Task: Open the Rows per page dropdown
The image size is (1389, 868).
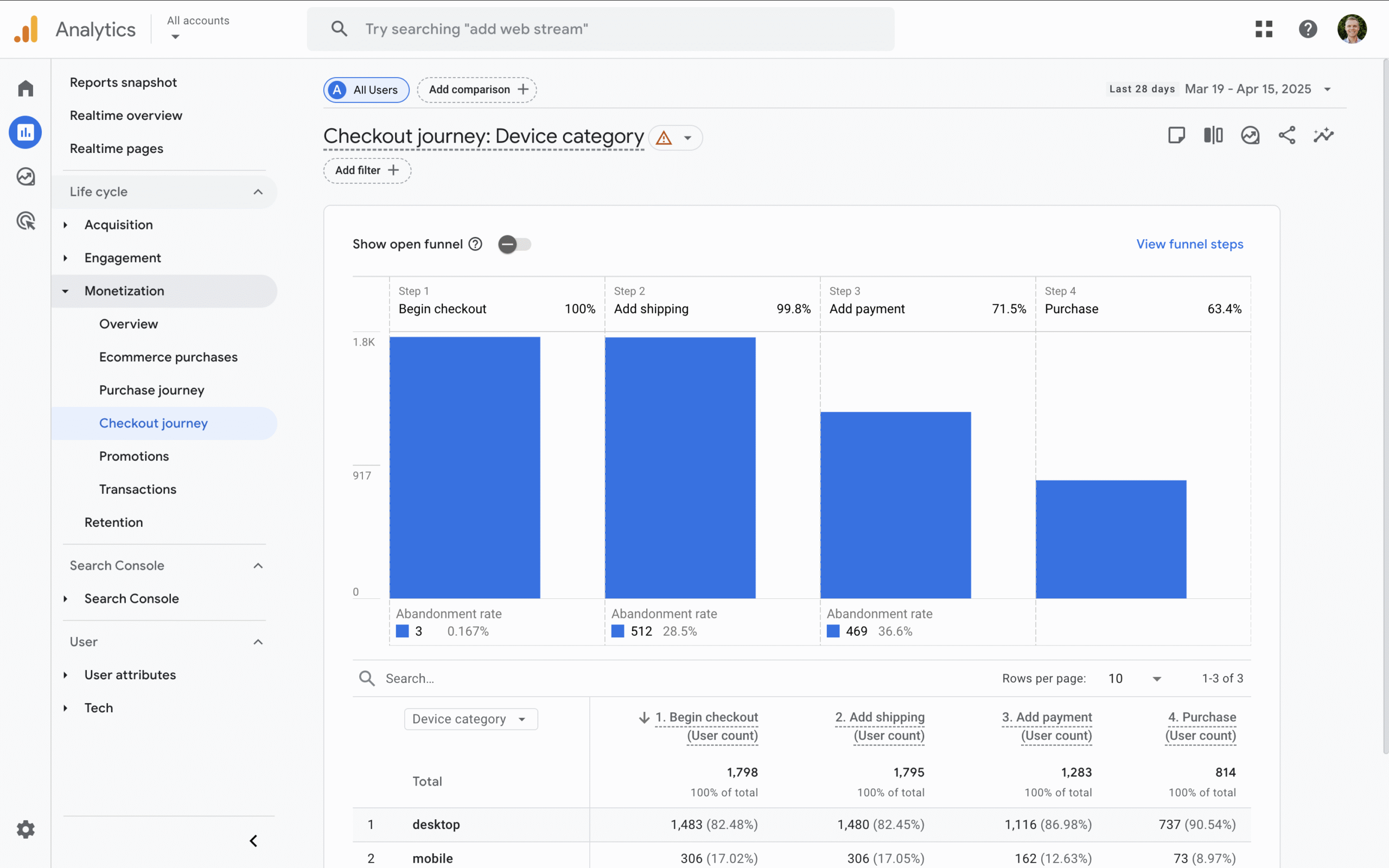Action: tap(1135, 679)
